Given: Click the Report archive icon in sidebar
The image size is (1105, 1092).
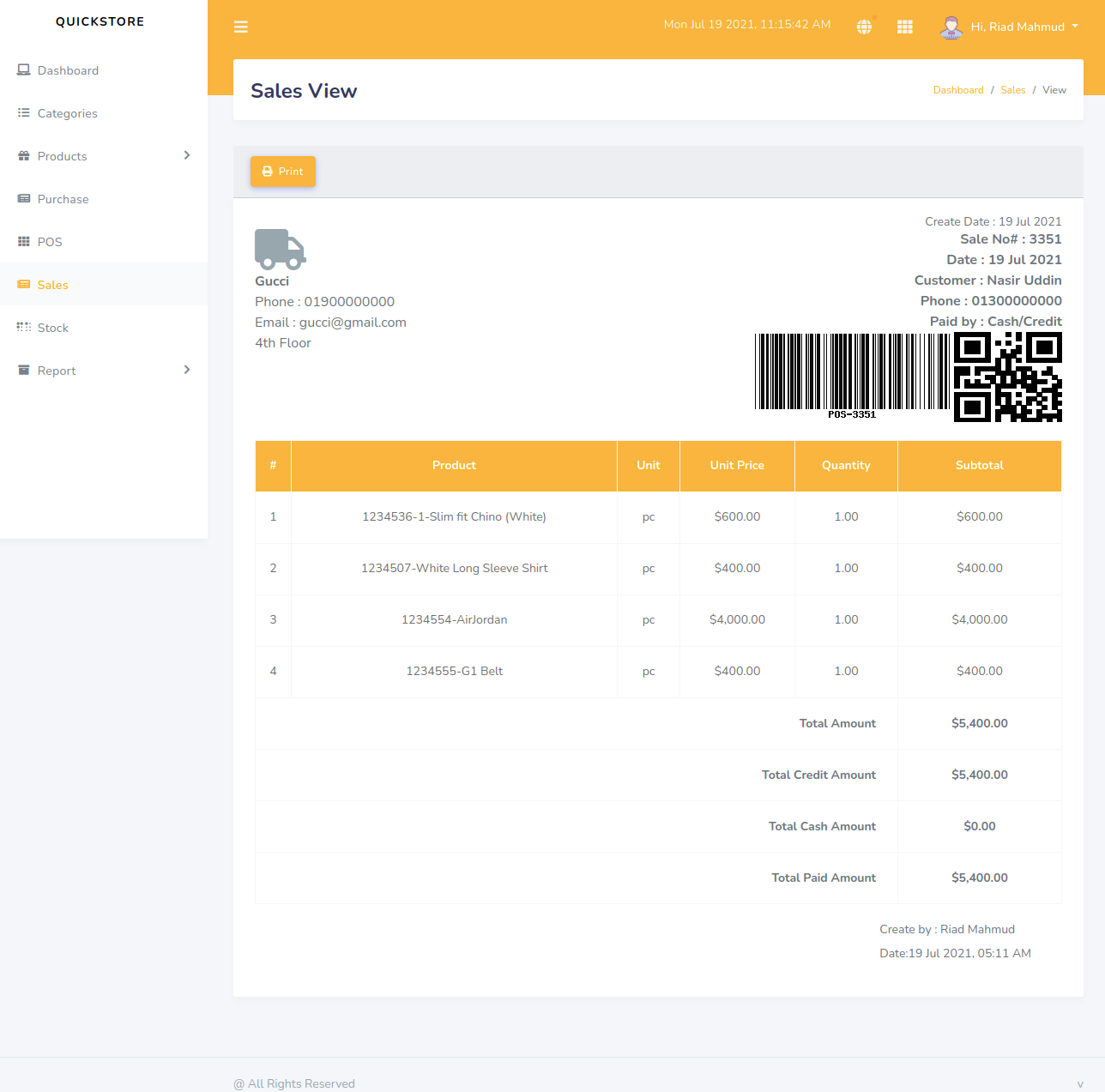Looking at the screenshot, I should (24, 371).
